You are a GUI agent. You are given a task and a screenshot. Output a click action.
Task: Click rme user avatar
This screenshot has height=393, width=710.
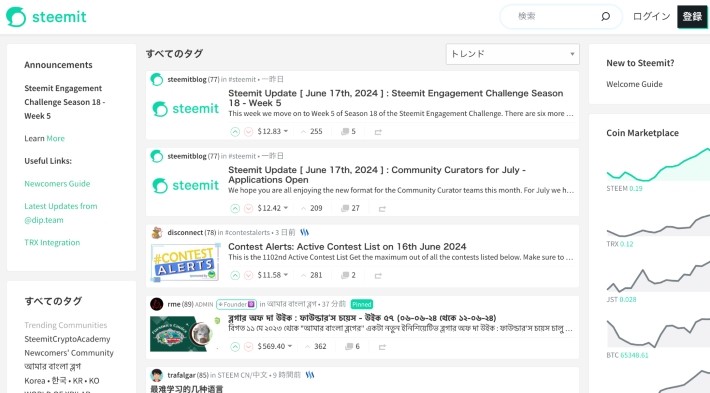coord(157,304)
